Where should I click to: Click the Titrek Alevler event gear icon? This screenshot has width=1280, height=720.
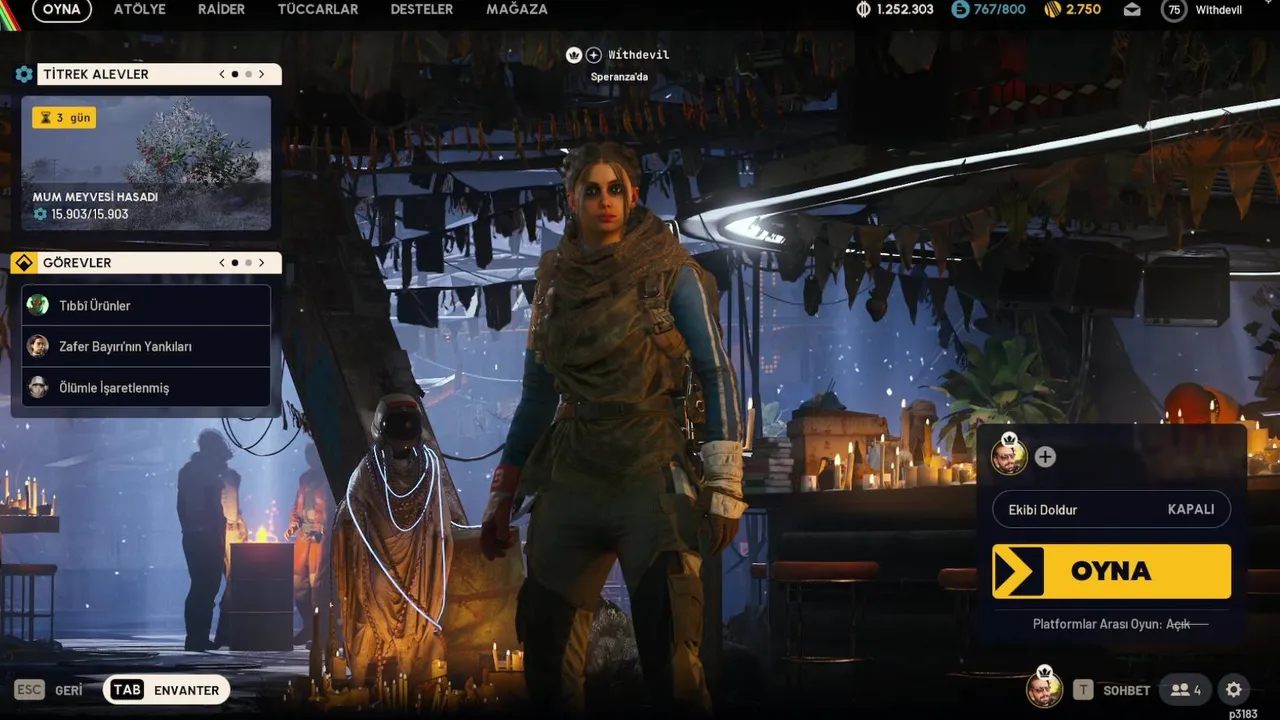24,74
